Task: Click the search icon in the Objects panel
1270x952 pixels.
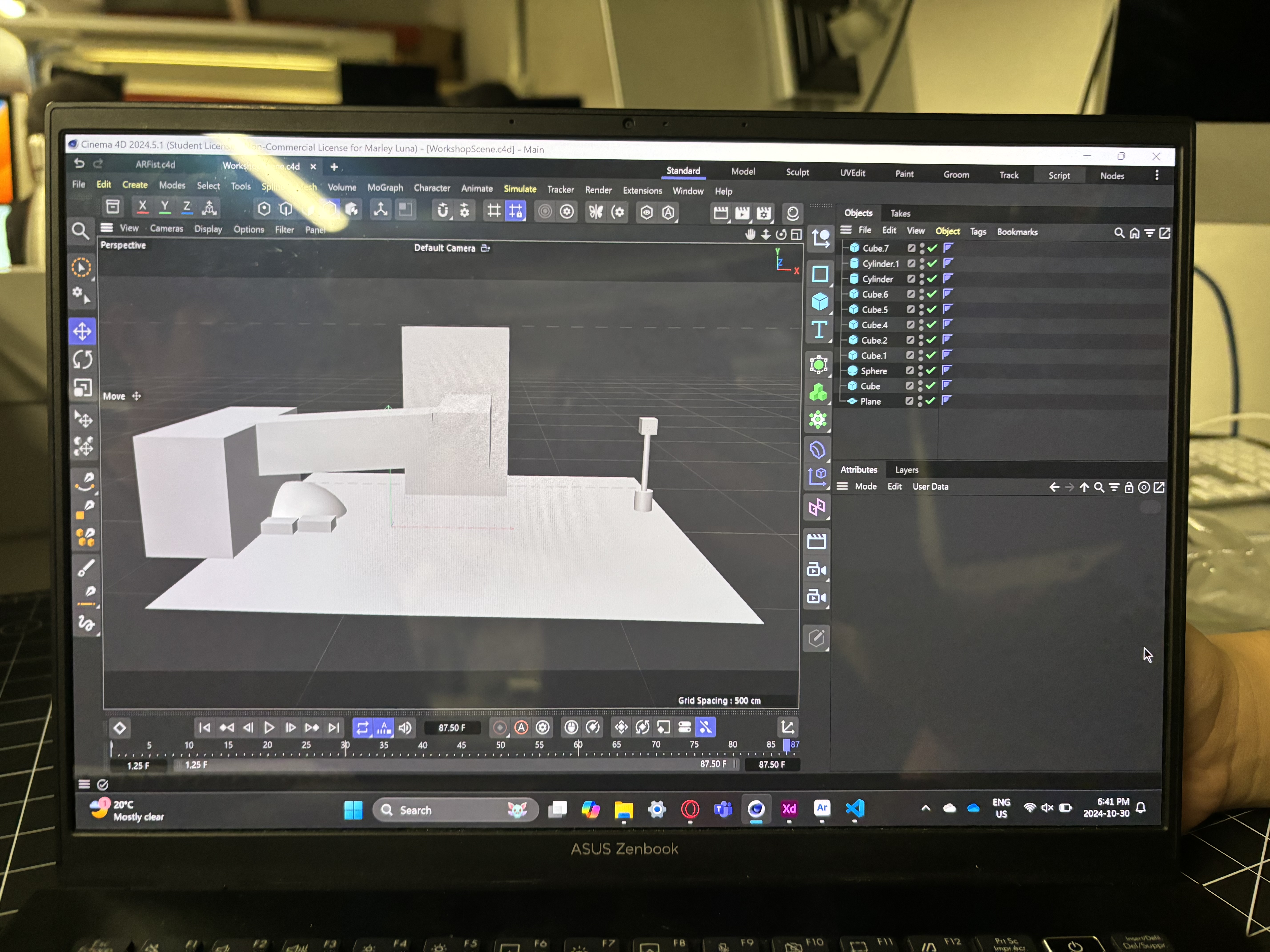Action: click(1119, 232)
